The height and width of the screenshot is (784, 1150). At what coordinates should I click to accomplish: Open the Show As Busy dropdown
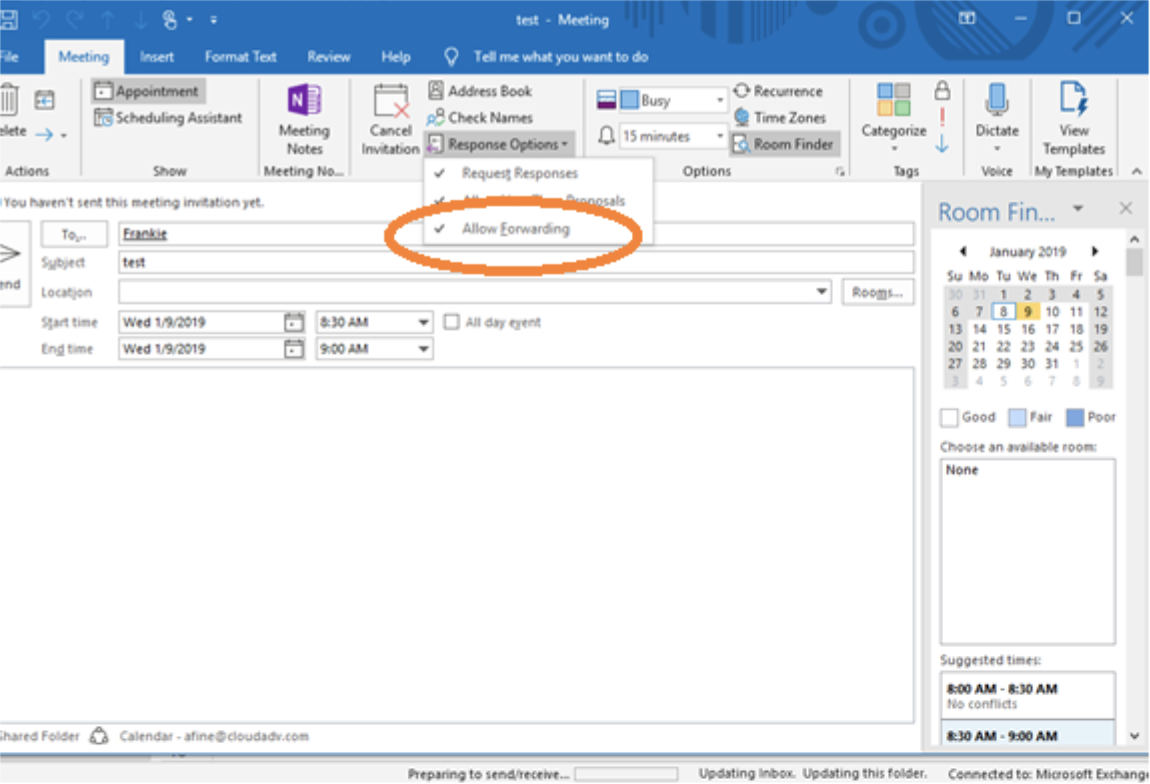719,100
